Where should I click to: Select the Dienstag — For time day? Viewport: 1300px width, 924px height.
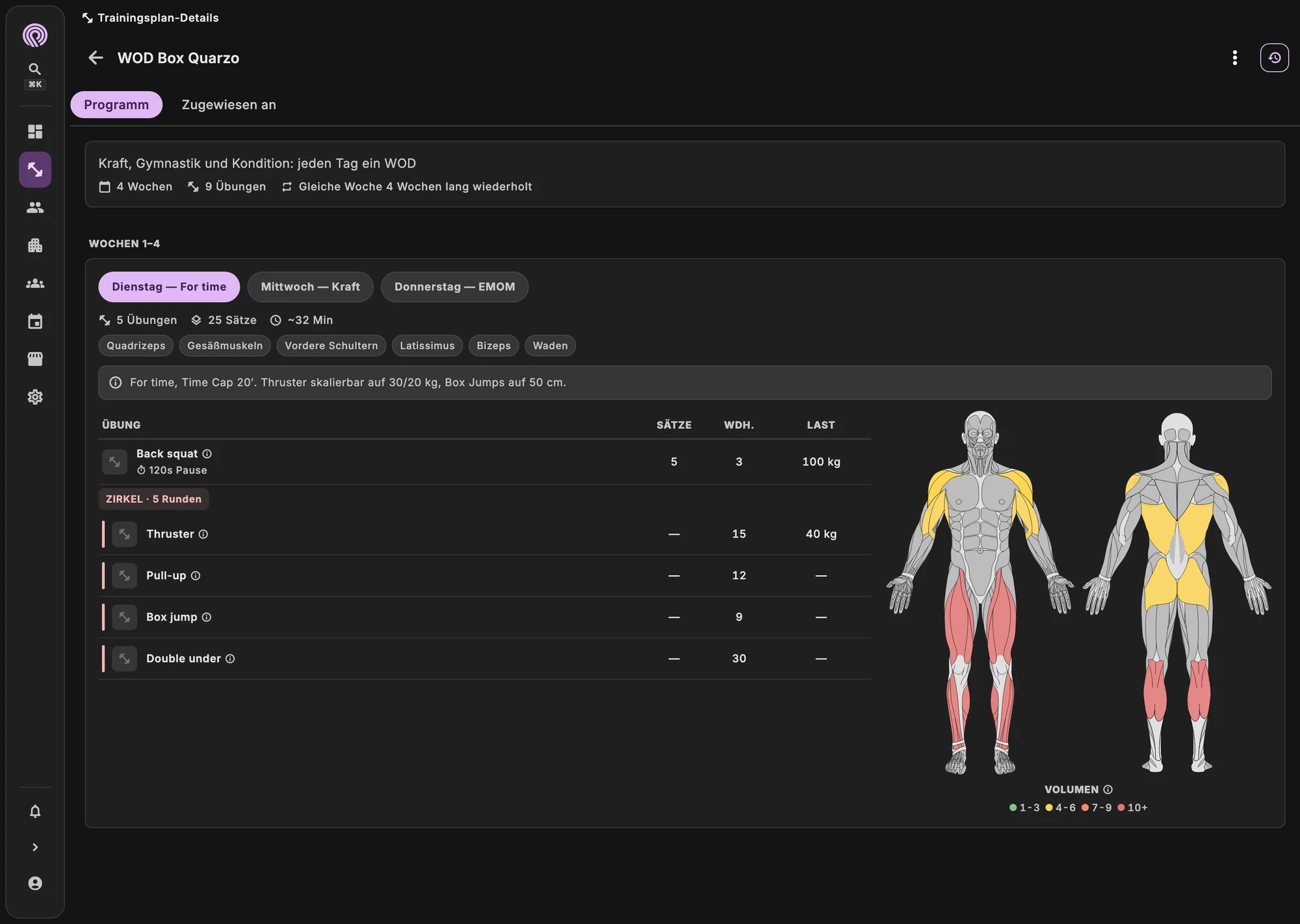coord(169,287)
